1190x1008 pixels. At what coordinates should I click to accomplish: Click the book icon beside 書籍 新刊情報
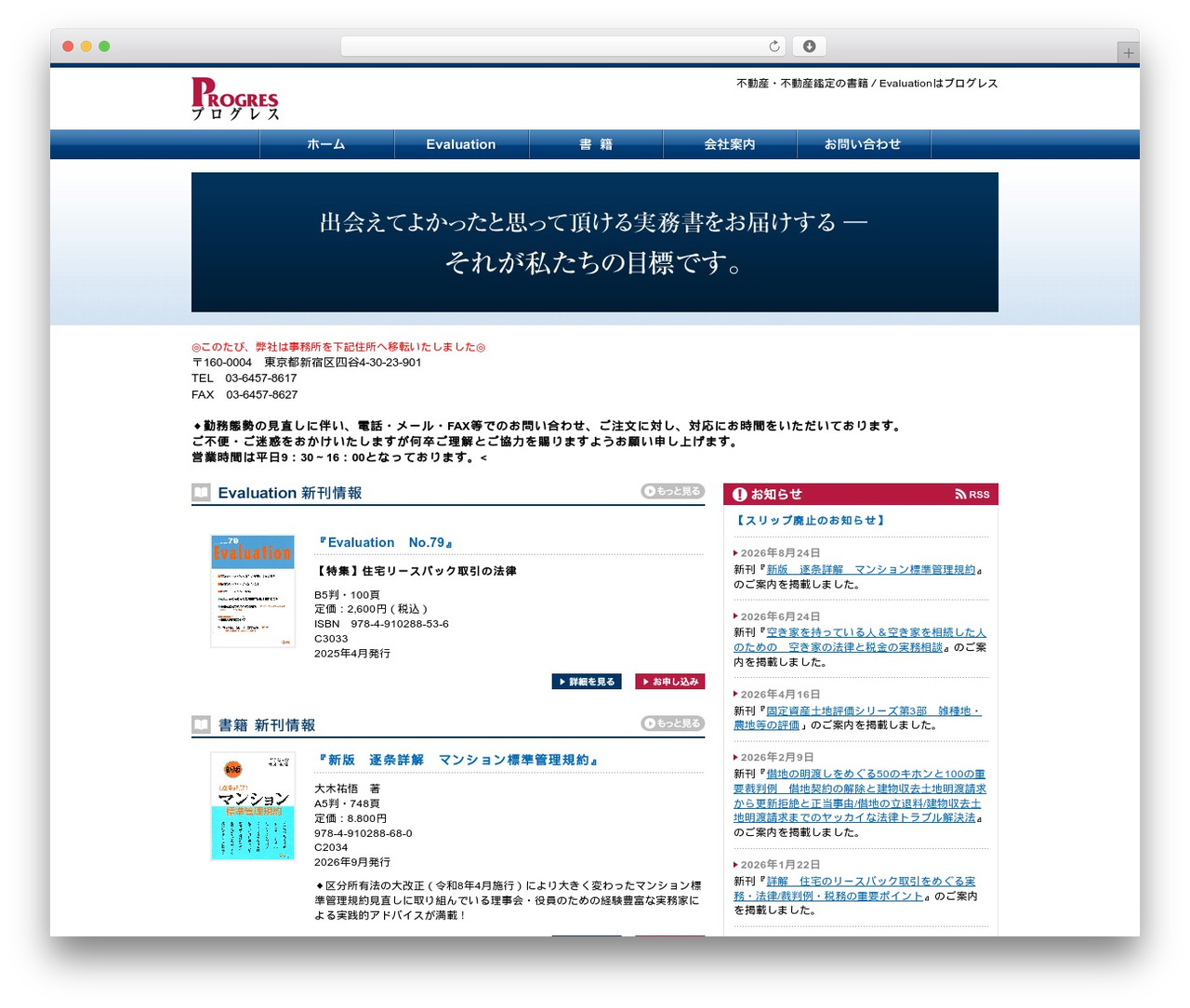point(201,724)
